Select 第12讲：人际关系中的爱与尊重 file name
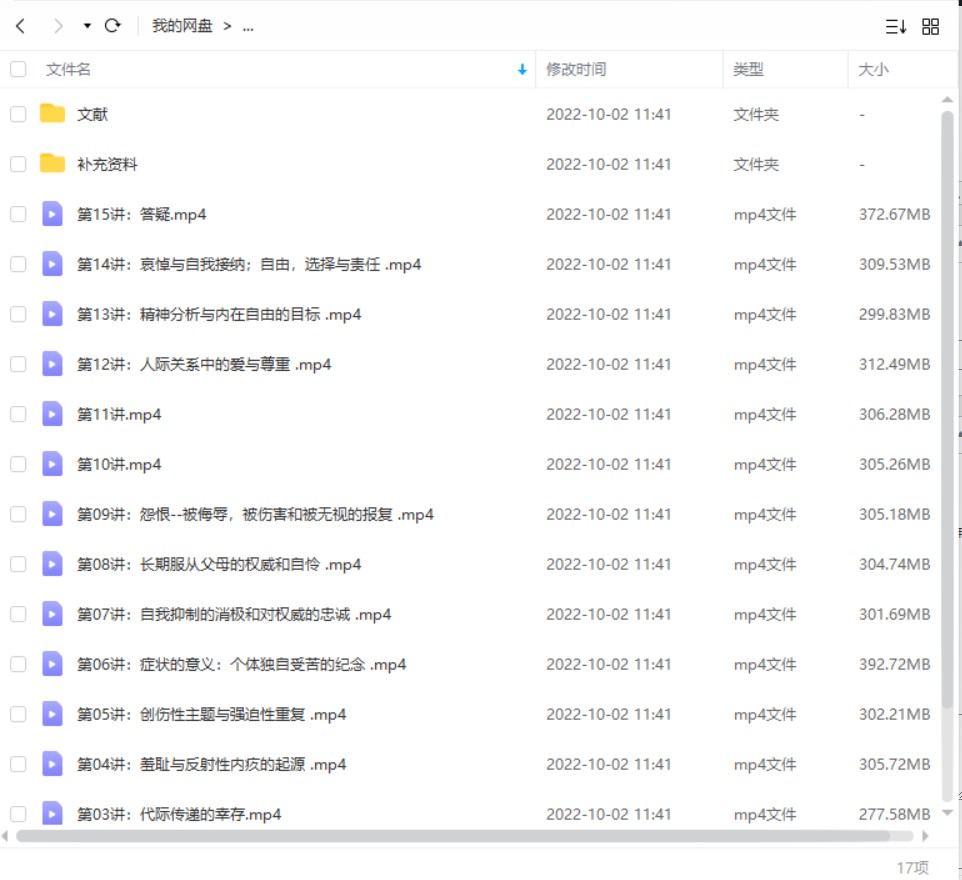Viewport: 962px width, 880px height. coord(204,365)
